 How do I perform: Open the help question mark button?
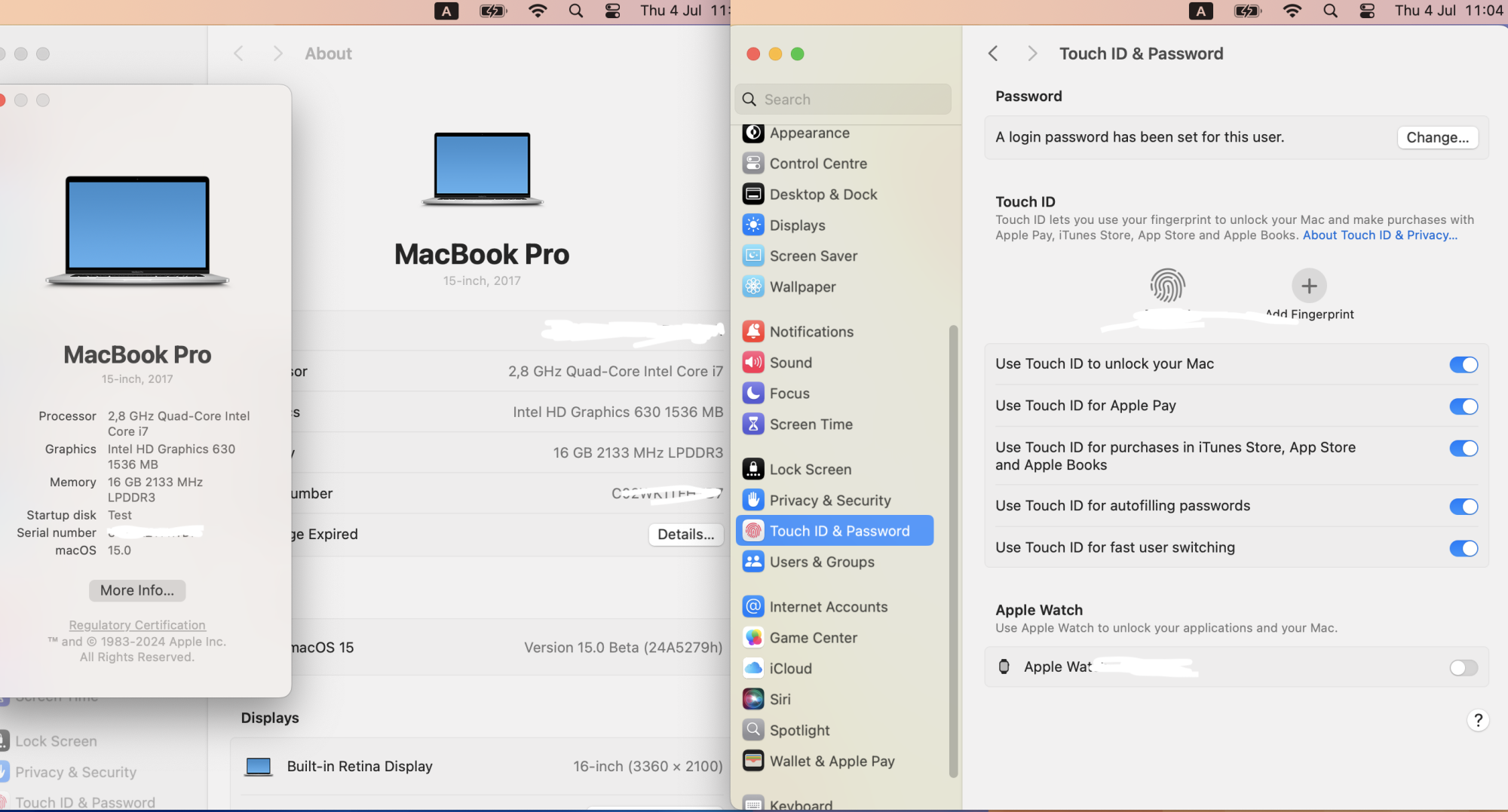point(1478,720)
